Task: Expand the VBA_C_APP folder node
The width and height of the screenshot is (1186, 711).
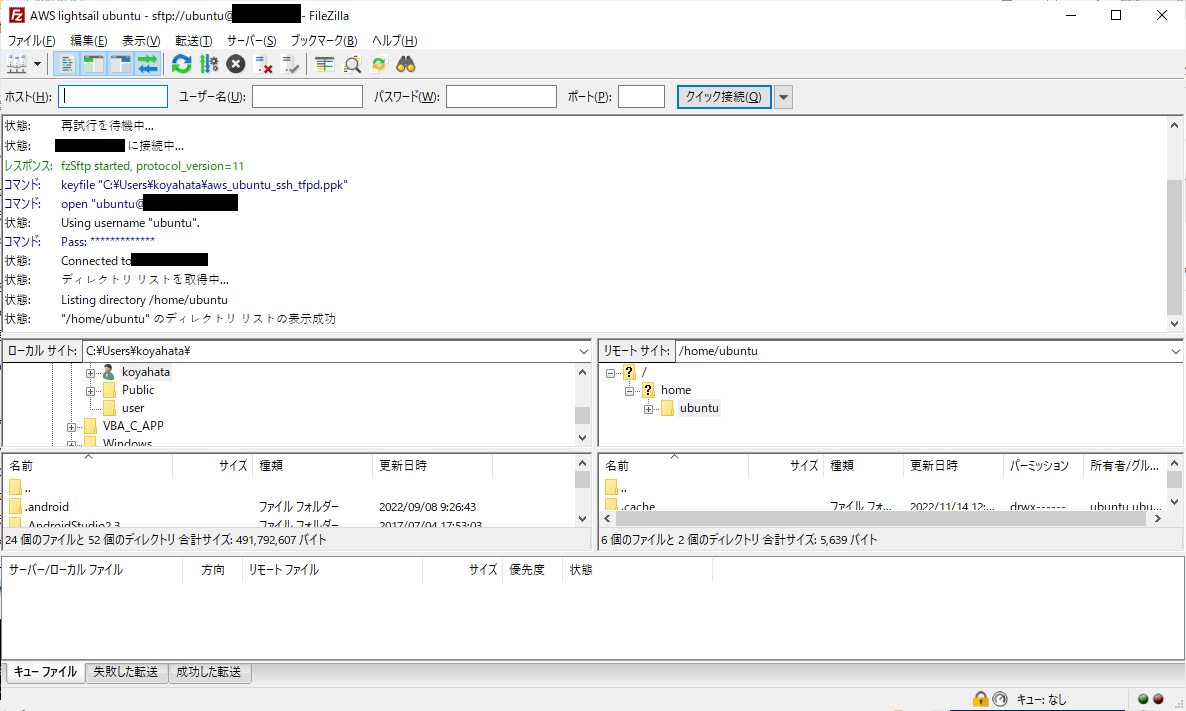Action: click(71, 427)
